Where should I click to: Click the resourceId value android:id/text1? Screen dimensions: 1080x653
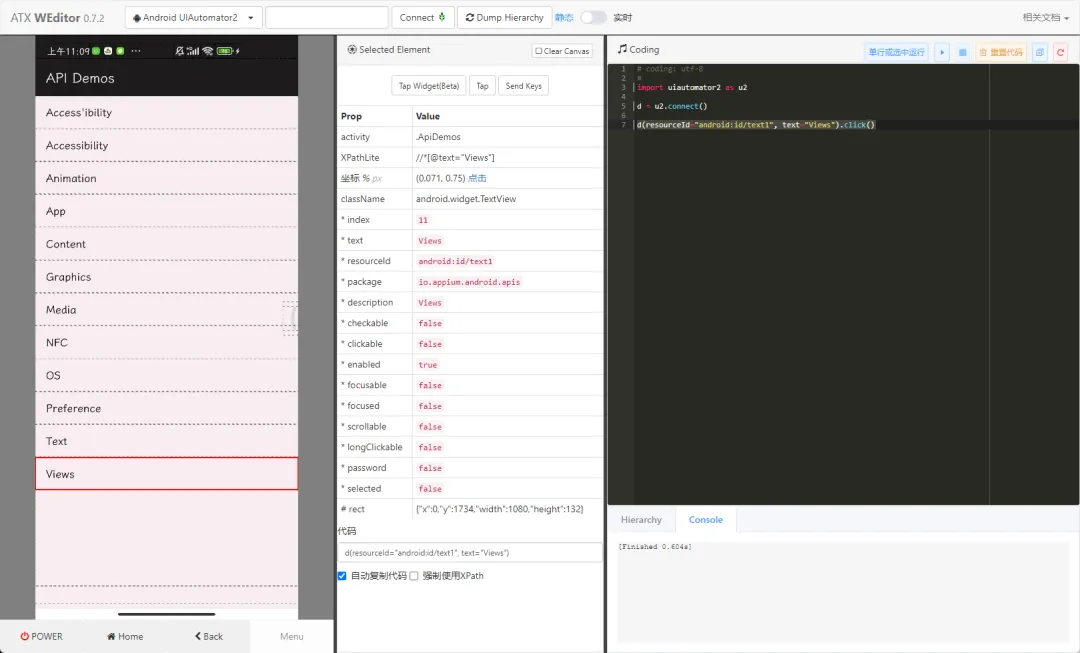tap(455, 261)
